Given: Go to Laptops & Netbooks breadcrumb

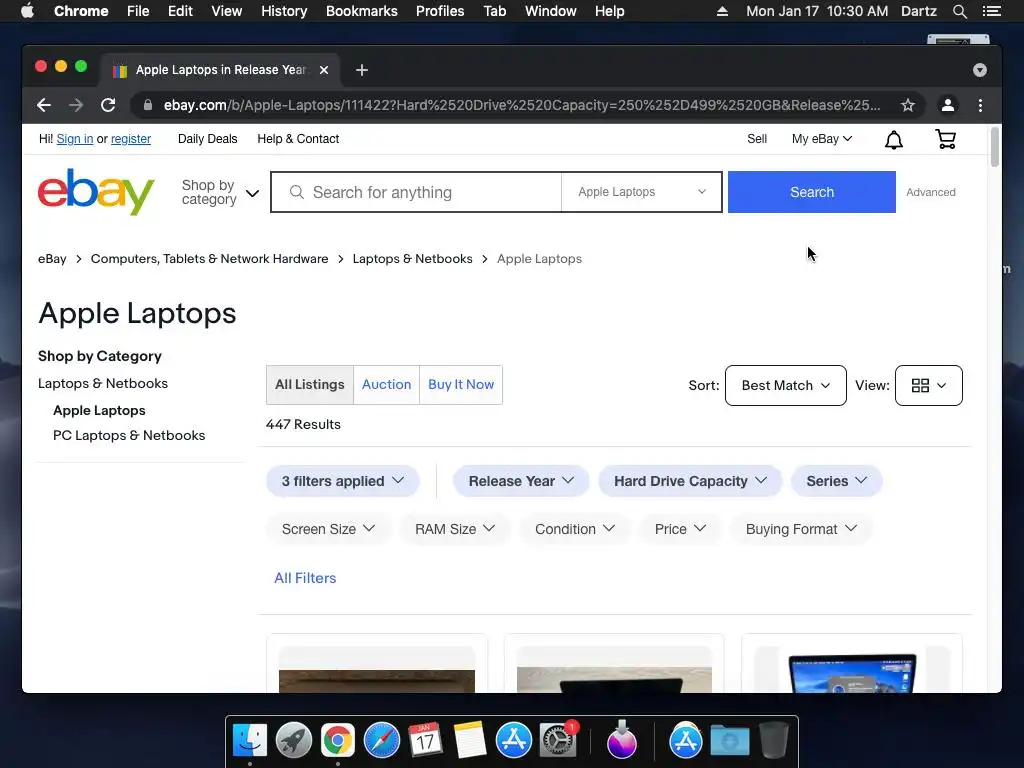Looking at the screenshot, I should [x=413, y=259].
